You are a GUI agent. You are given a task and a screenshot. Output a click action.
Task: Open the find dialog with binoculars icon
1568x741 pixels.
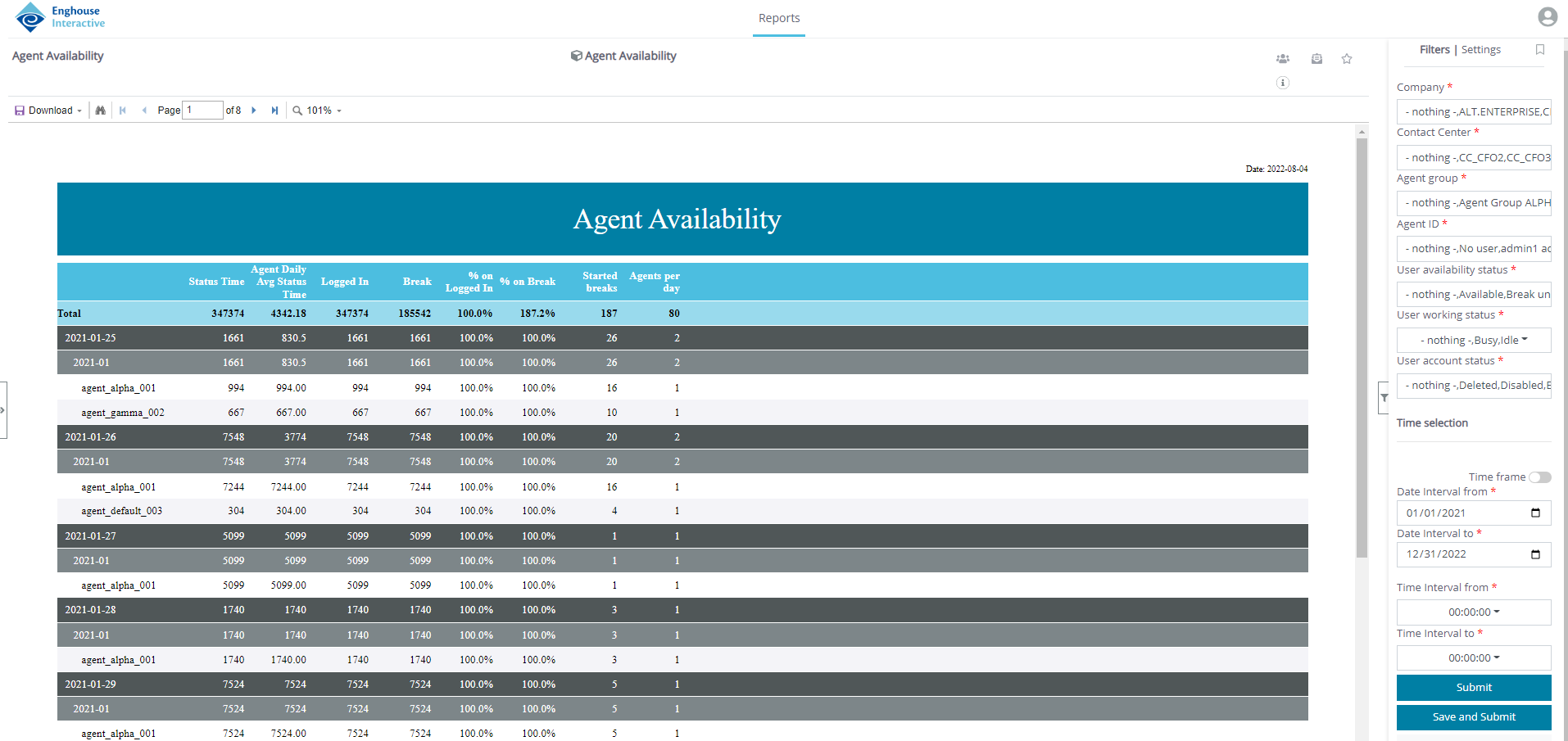click(x=100, y=110)
